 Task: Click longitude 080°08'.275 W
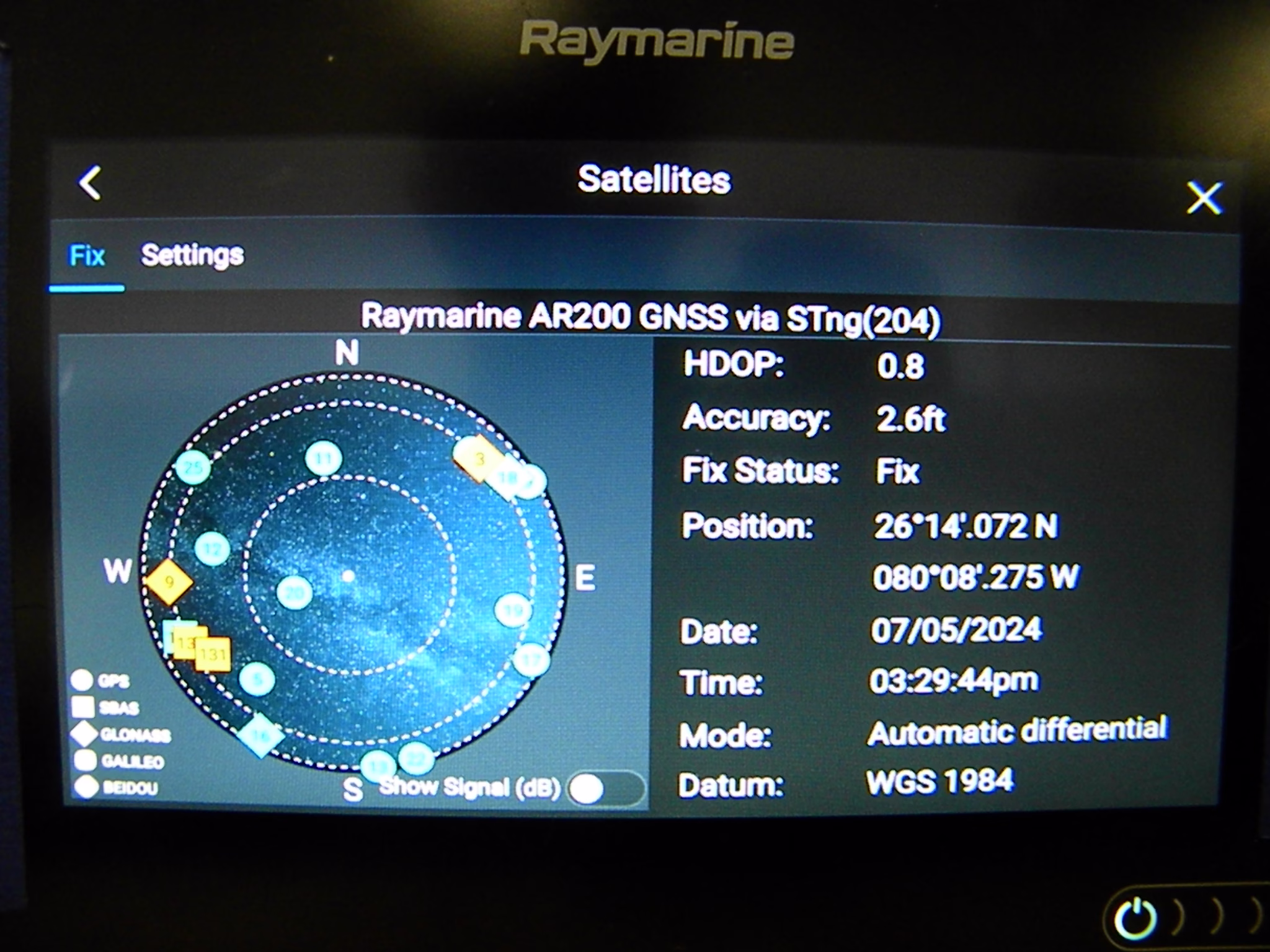[x=976, y=578]
